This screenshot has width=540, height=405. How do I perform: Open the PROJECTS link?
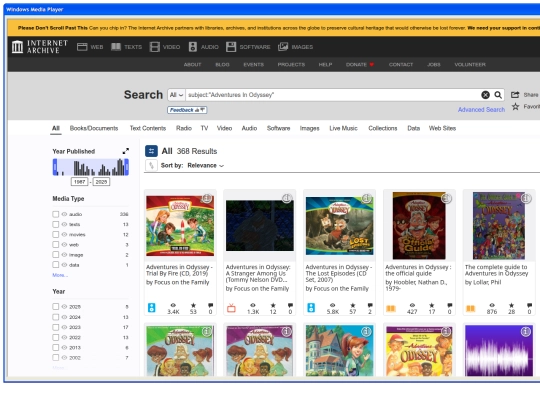click(291, 64)
